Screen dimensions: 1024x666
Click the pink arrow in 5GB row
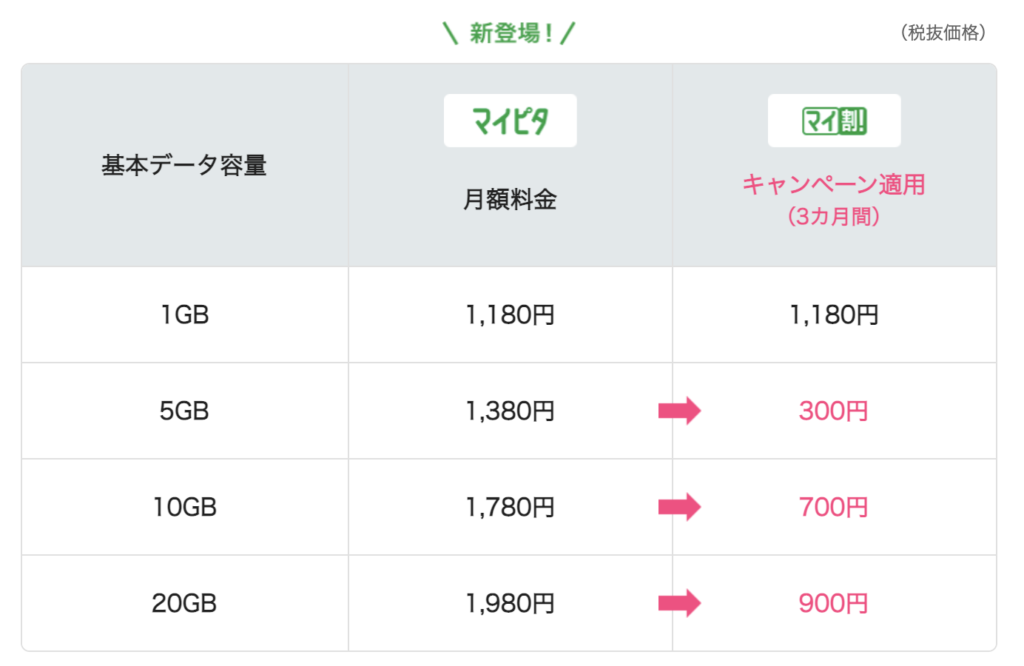coord(679,411)
